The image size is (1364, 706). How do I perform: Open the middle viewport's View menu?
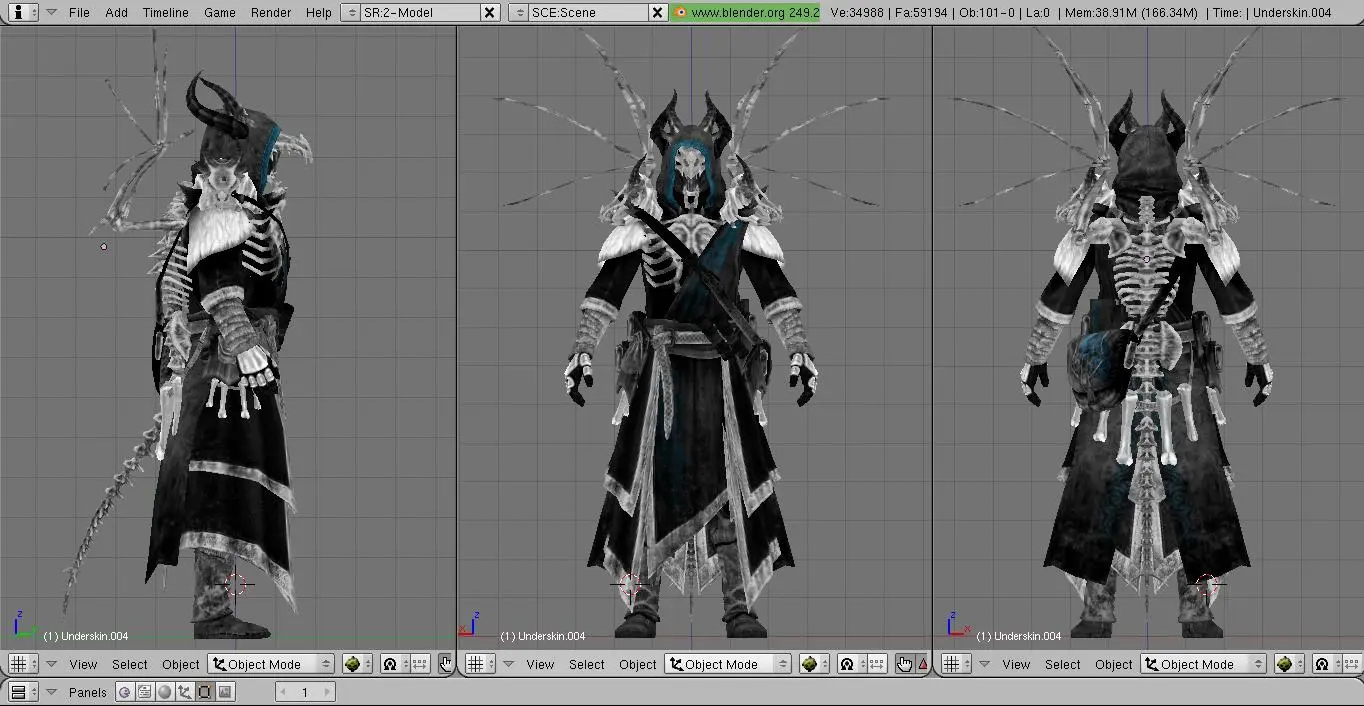coord(540,664)
